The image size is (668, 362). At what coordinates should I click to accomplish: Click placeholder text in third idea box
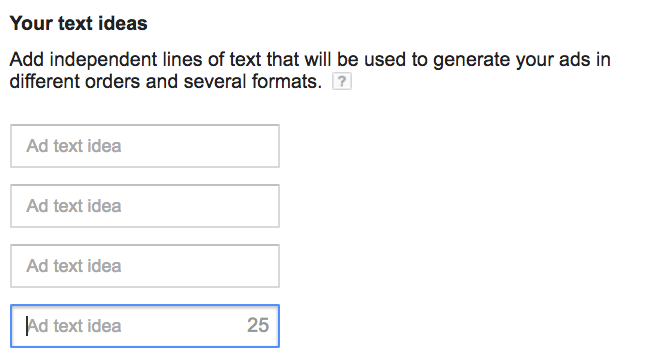tap(74, 266)
